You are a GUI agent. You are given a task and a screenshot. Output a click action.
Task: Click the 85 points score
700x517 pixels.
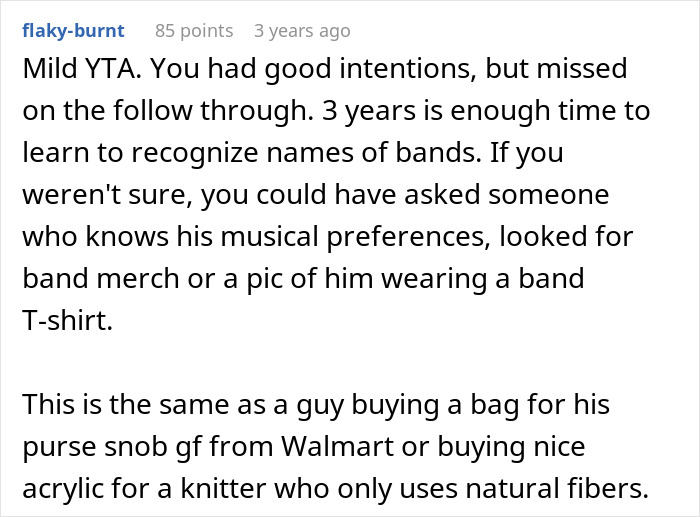point(194,31)
